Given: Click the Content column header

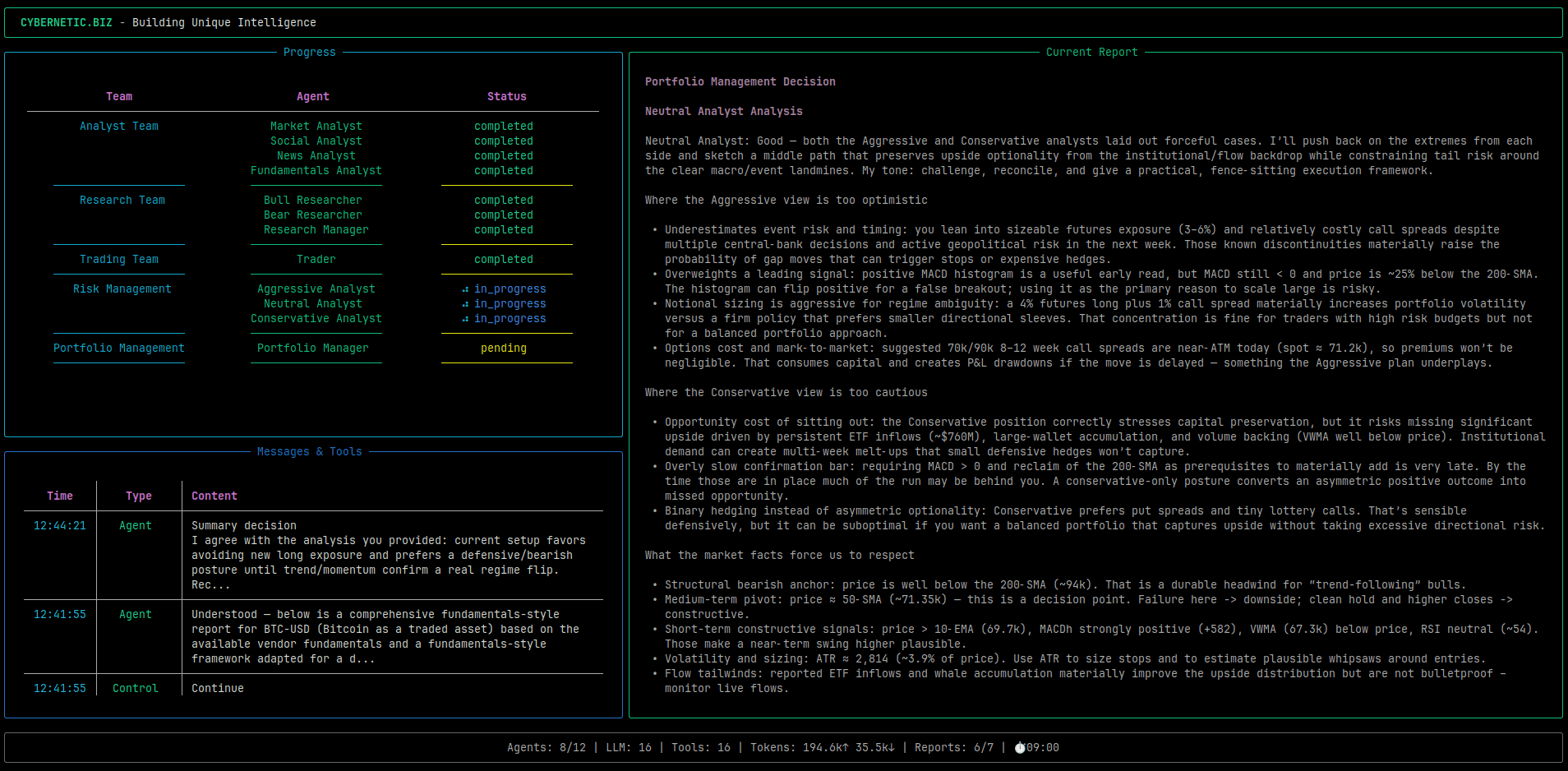Looking at the screenshot, I should tap(214, 496).
